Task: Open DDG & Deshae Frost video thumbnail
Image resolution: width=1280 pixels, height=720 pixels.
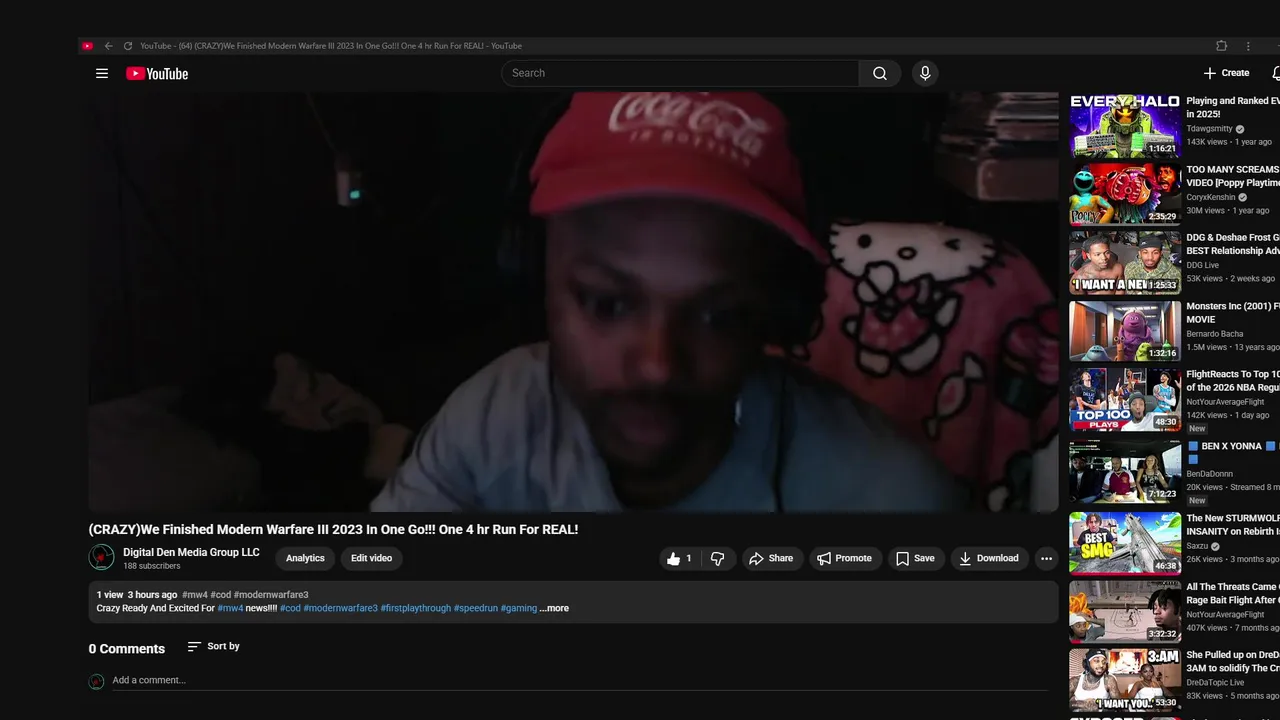Action: point(1125,263)
